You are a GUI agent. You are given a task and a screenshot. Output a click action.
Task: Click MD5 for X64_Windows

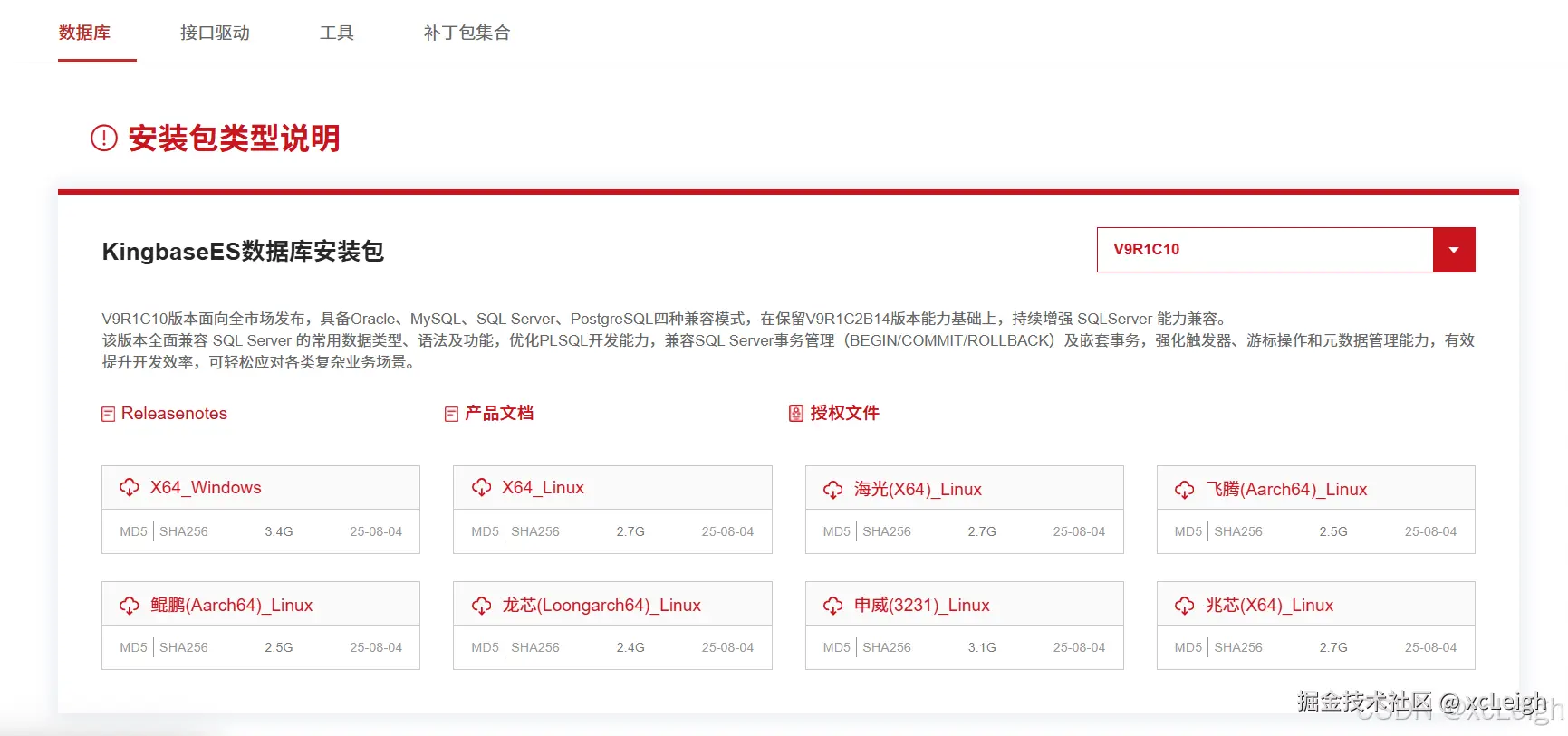(133, 531)
